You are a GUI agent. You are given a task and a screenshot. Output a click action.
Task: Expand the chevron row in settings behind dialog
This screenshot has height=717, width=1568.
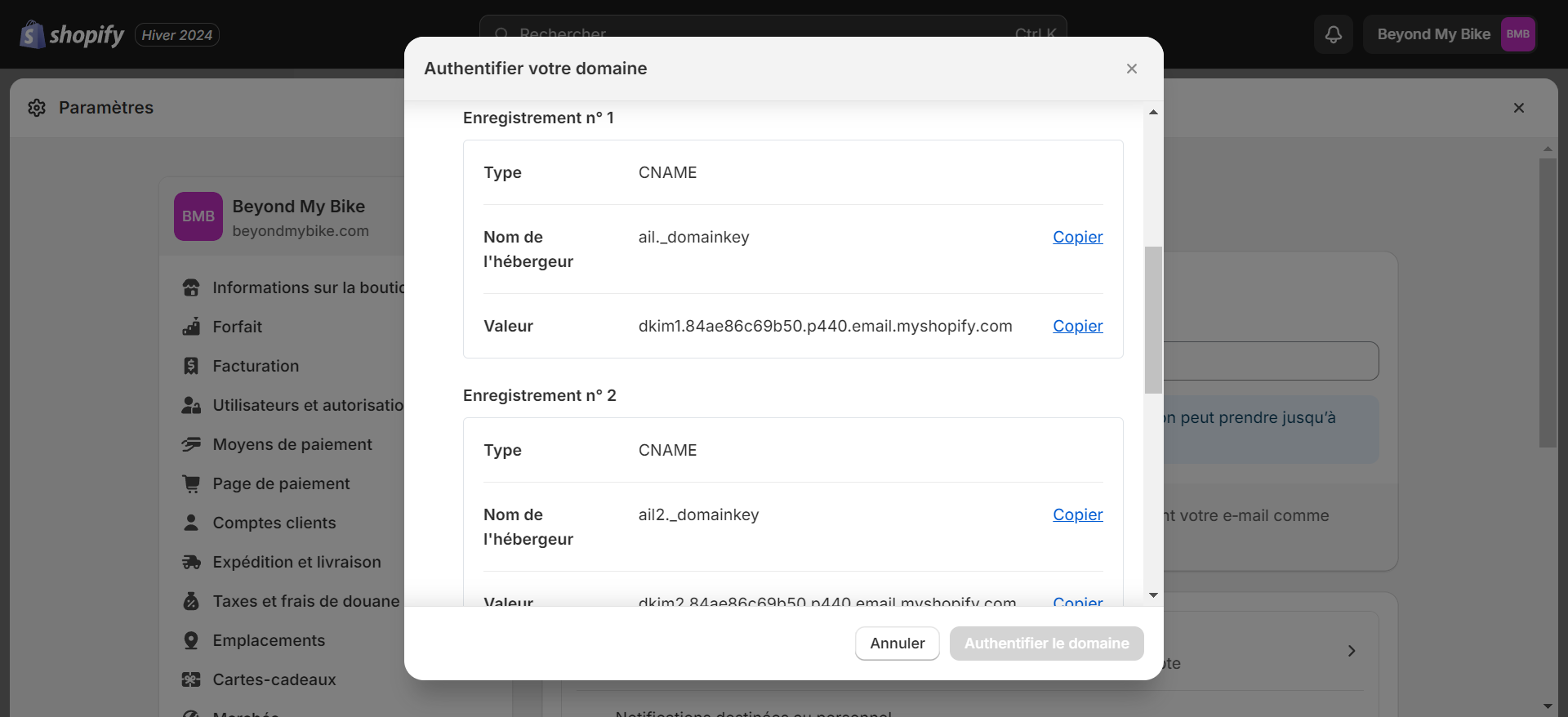click(x=1352, y=651)
